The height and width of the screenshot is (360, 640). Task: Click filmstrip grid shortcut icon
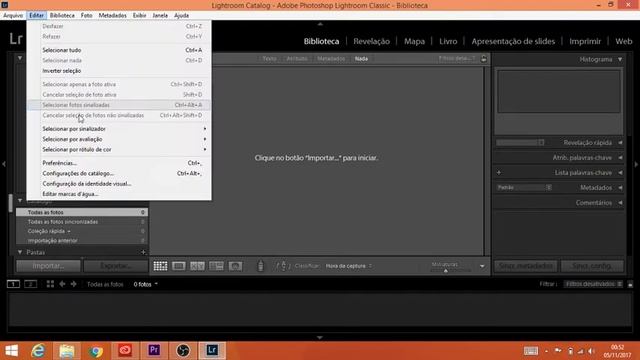coord(50,284)
